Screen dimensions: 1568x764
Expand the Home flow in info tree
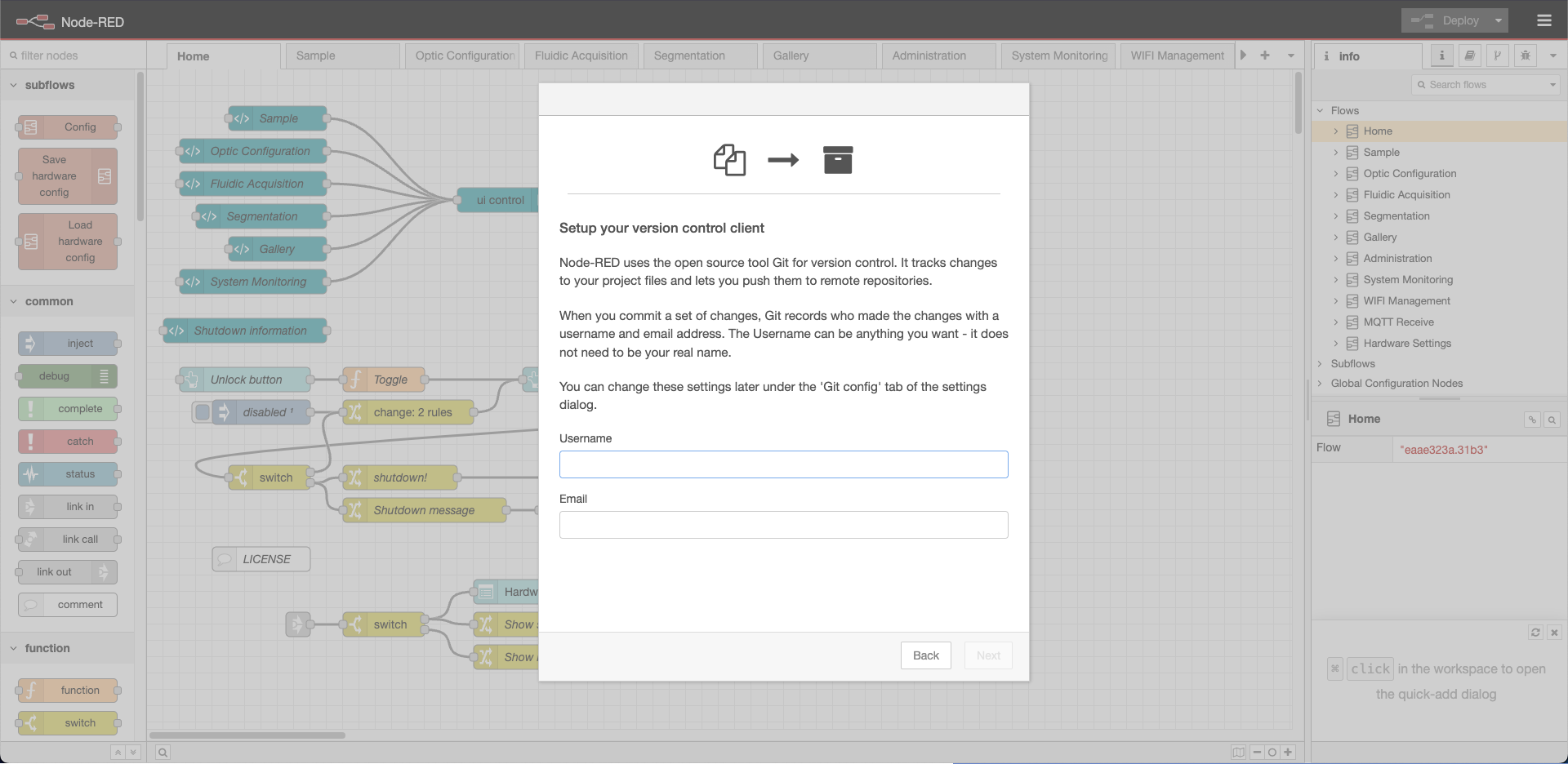pos(1336,131)
